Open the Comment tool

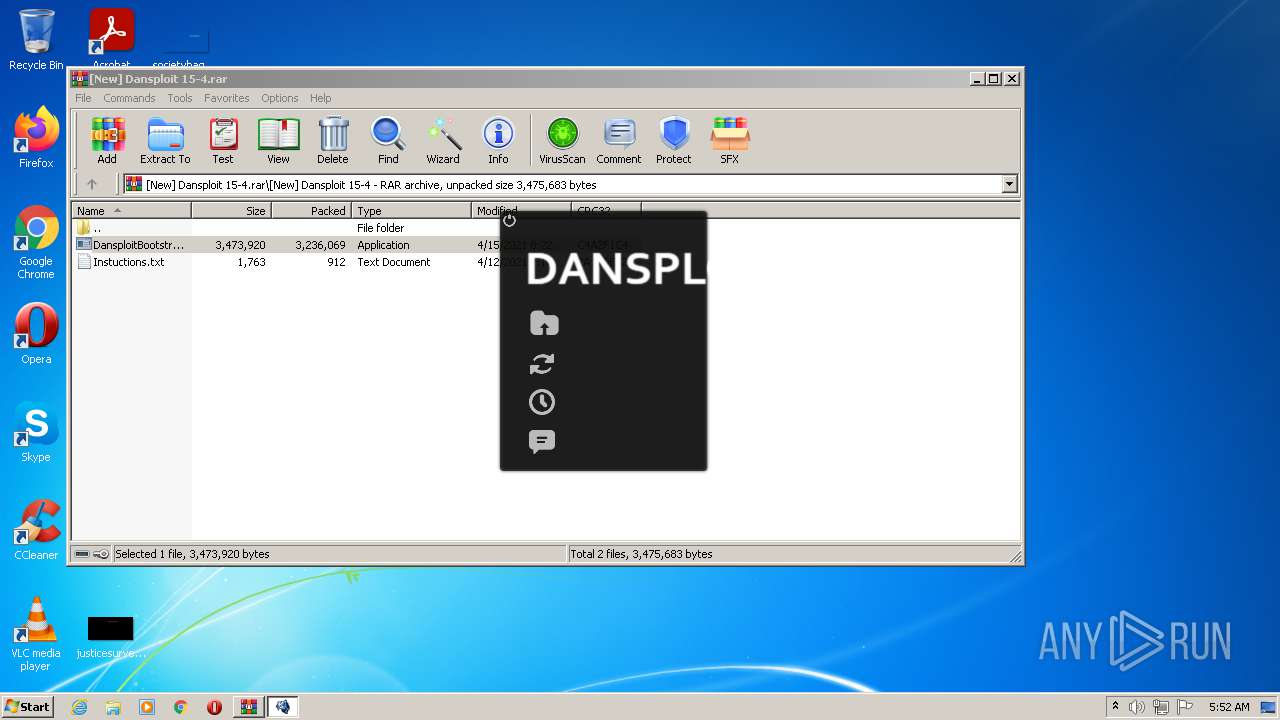pyautogui.click(x=619, y=140)
